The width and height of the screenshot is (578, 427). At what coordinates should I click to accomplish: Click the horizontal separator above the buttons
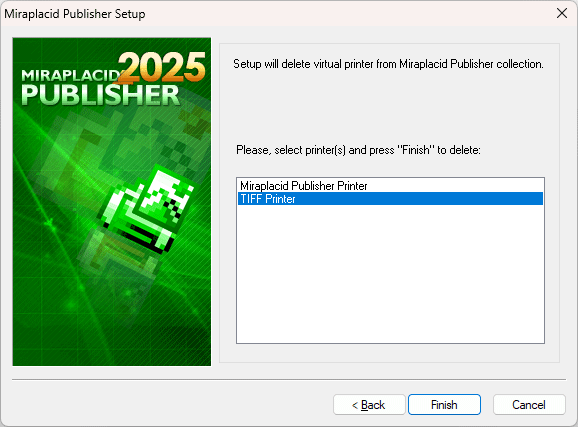click(x=289, y=379)
